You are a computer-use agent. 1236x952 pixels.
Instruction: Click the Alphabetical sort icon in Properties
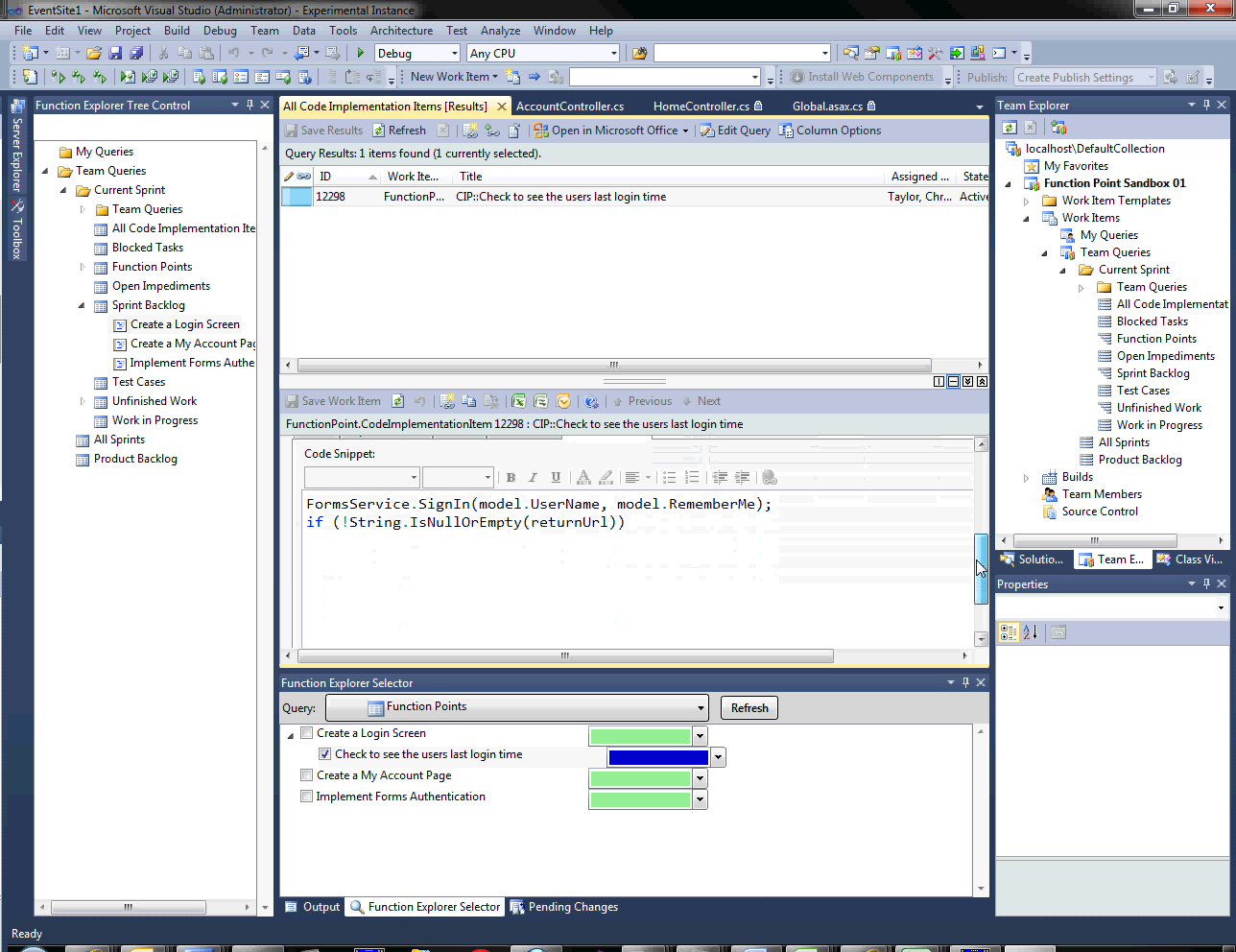[1031, 632]
